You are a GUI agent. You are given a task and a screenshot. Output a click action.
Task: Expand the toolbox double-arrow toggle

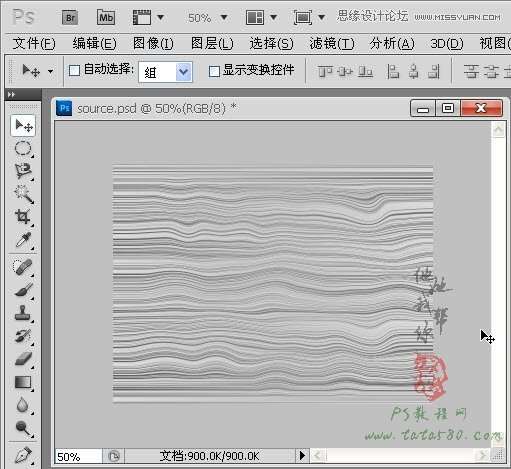click(x=11, y=95)
